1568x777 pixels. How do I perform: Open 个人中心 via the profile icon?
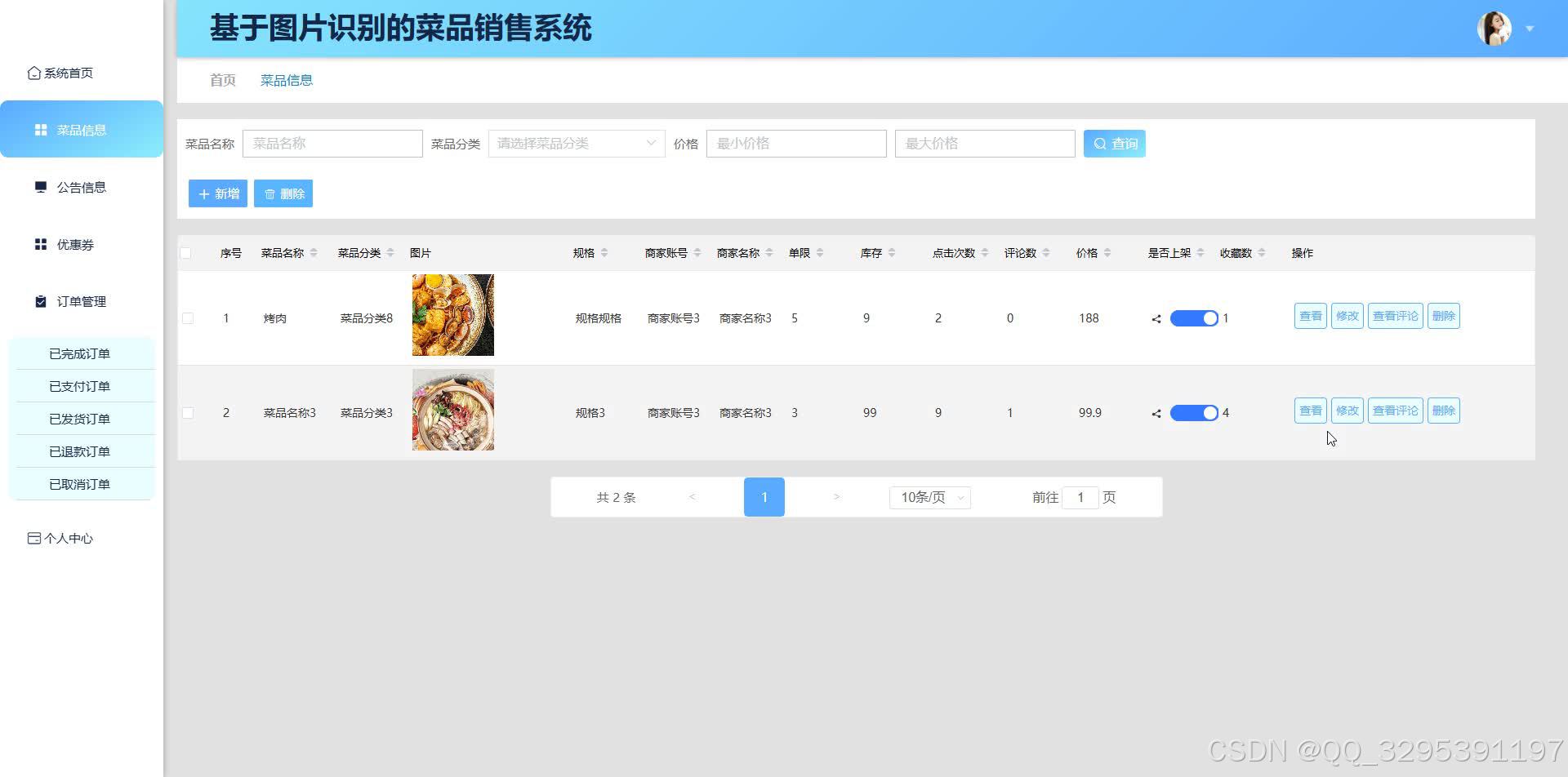[33, 538]
